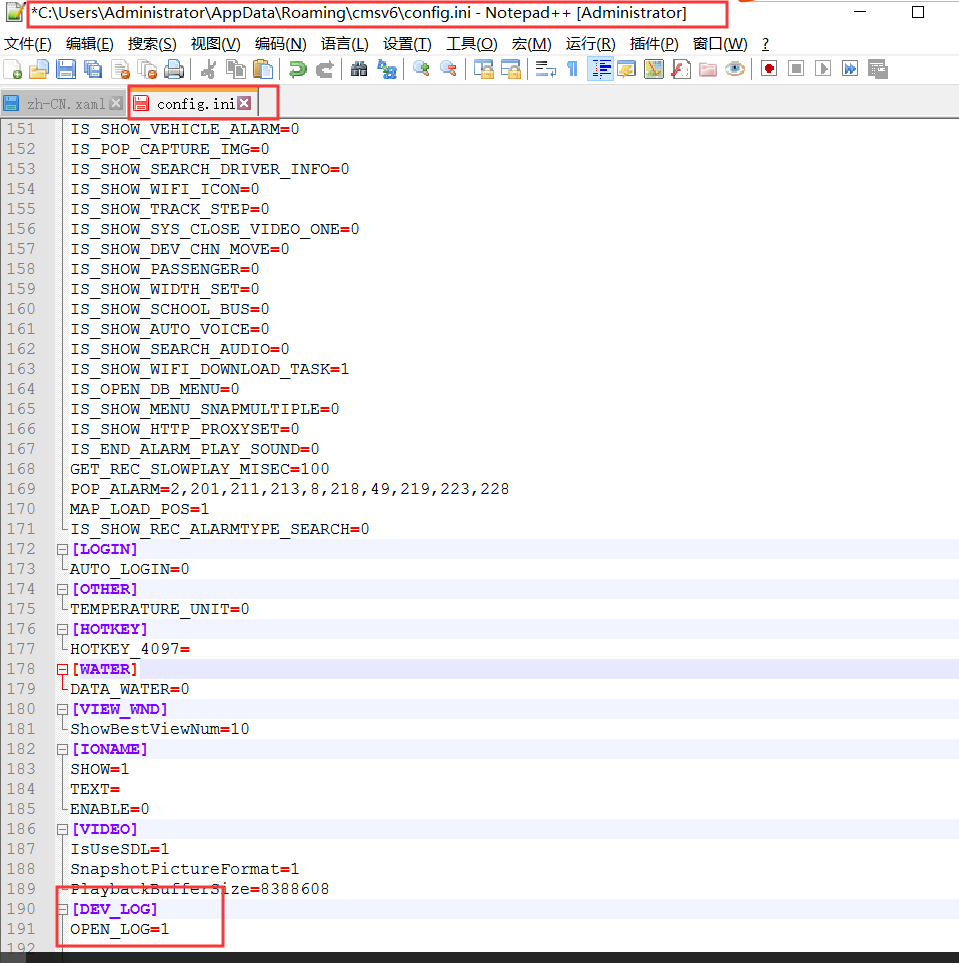Click line number 163 in margin
The height and width of the screenshot is (963, 959).
(x=22, y=369)
